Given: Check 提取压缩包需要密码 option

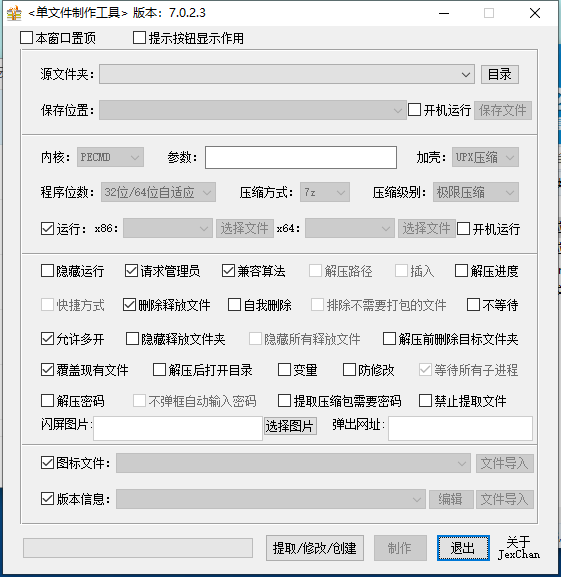Looking at the screenshot, I should click(x=284, y=401).
